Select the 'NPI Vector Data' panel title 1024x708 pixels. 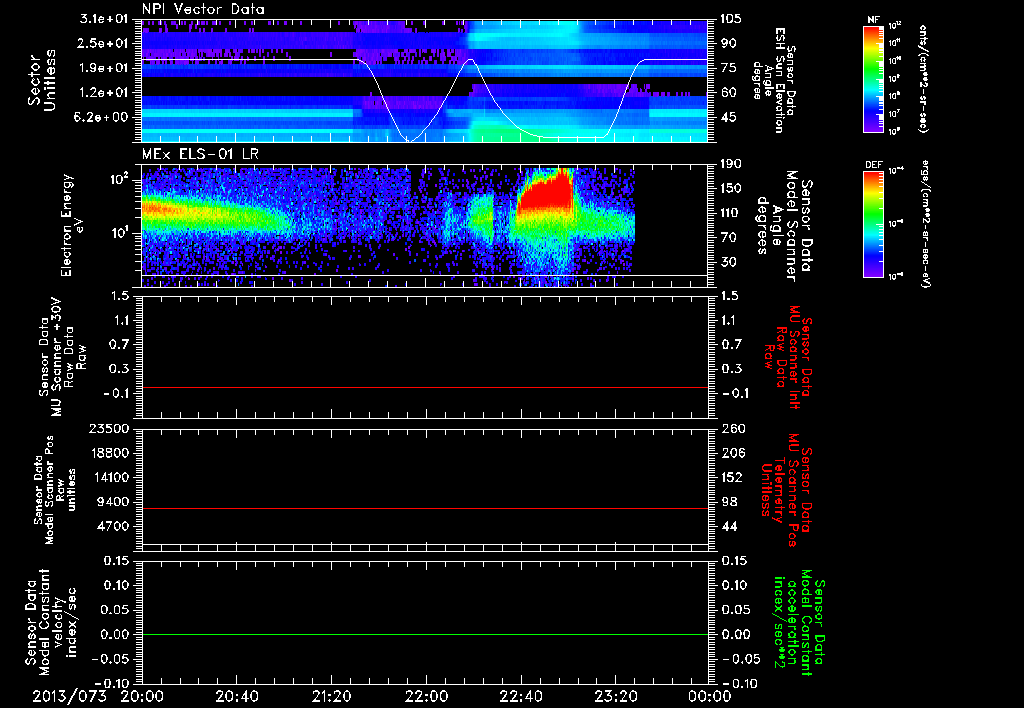pyautogui.click(x=203, y=9)
